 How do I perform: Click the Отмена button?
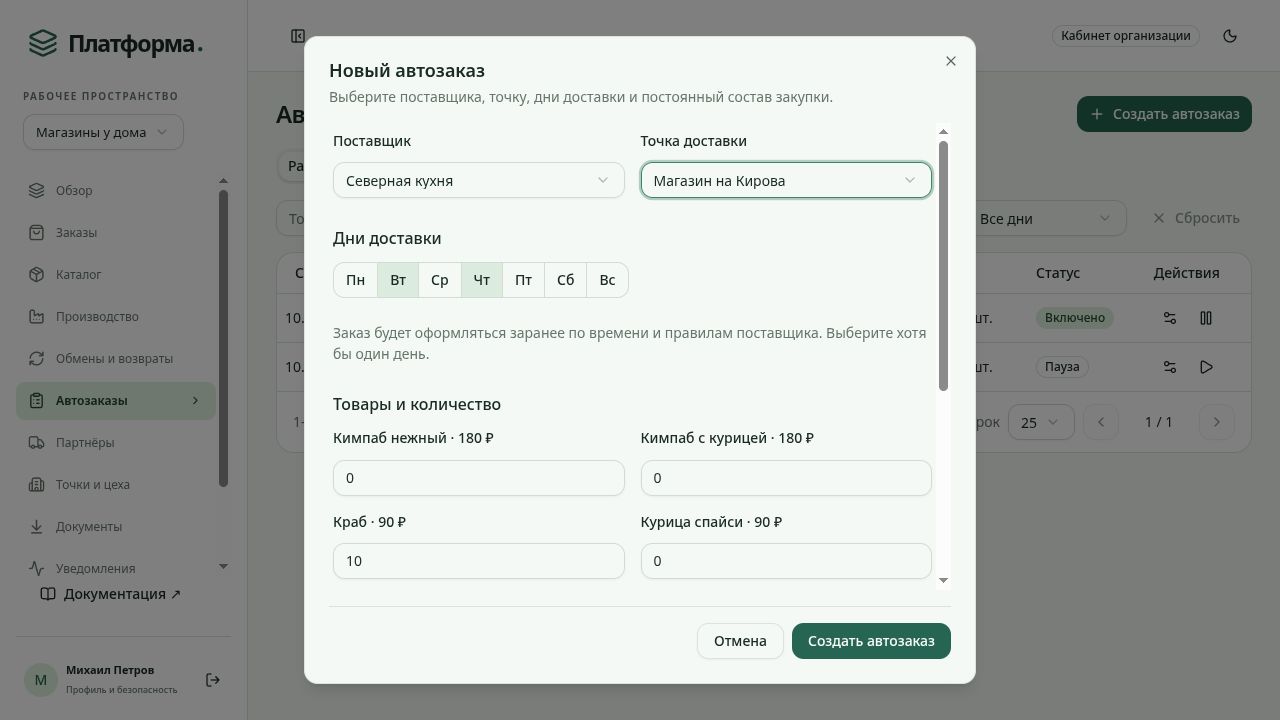click(x=740, y=641)
